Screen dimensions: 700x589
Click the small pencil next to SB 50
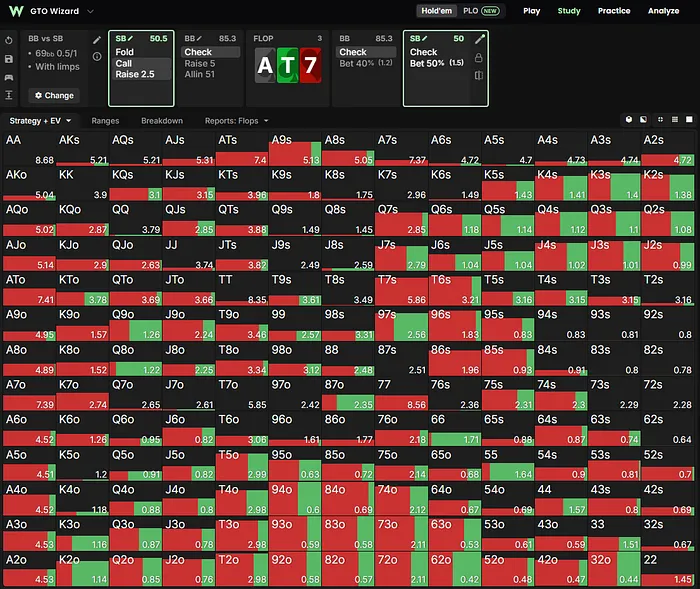click(425, 38)
